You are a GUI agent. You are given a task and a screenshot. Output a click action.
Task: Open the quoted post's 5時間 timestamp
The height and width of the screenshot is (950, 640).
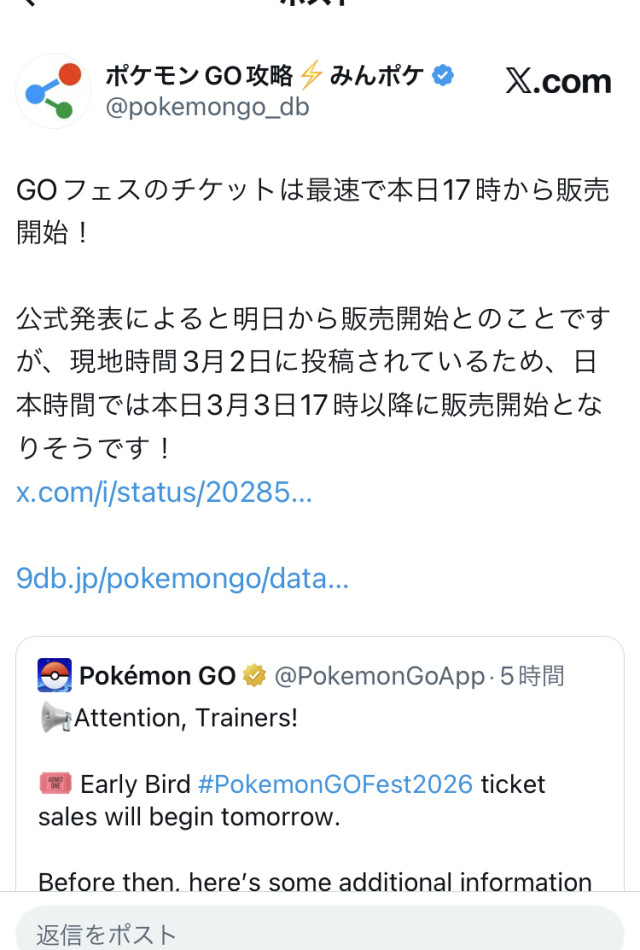click(x=532, y=676)
